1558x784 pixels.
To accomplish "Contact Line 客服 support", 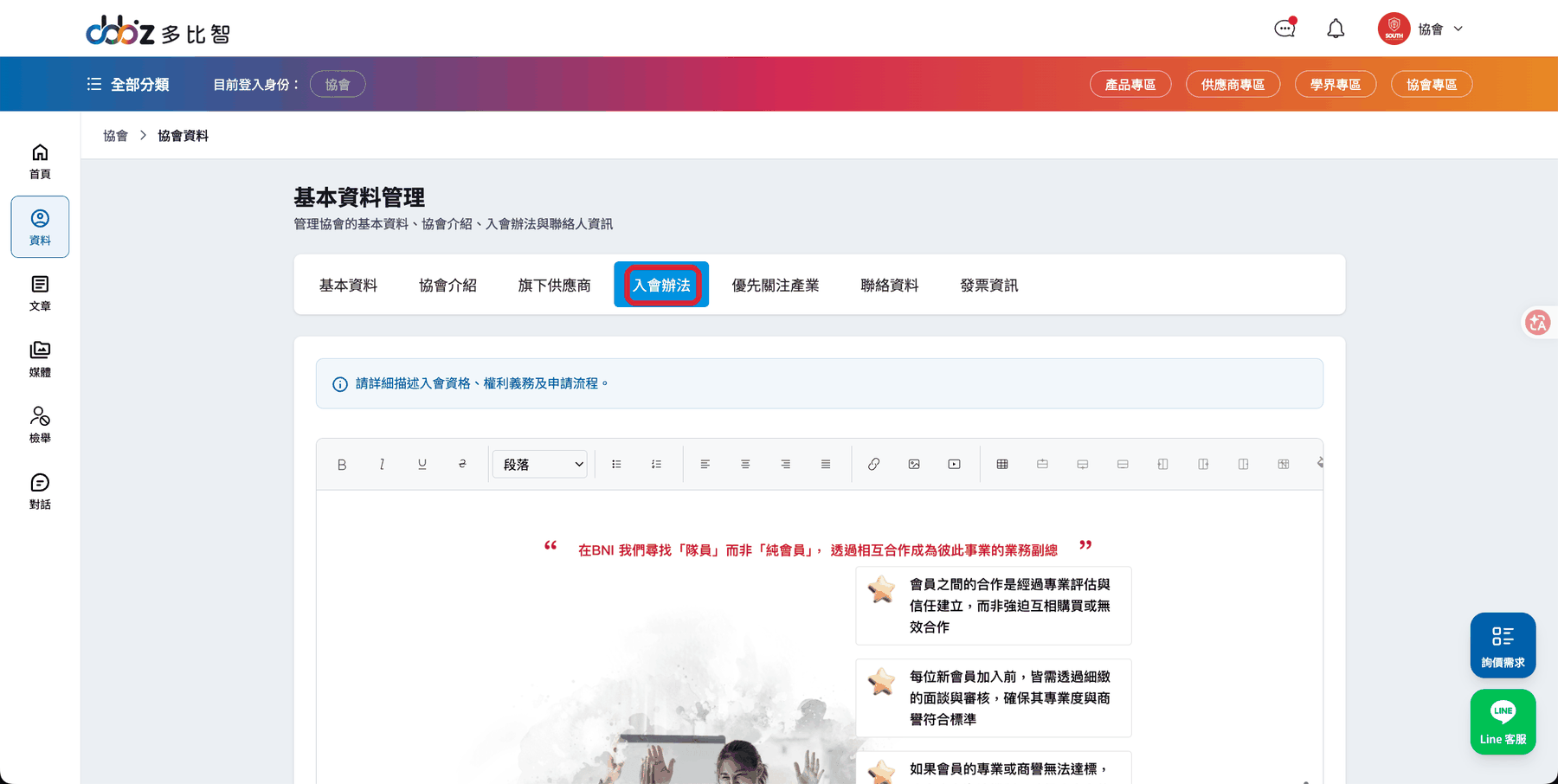I will click(x=1503, y=722).
